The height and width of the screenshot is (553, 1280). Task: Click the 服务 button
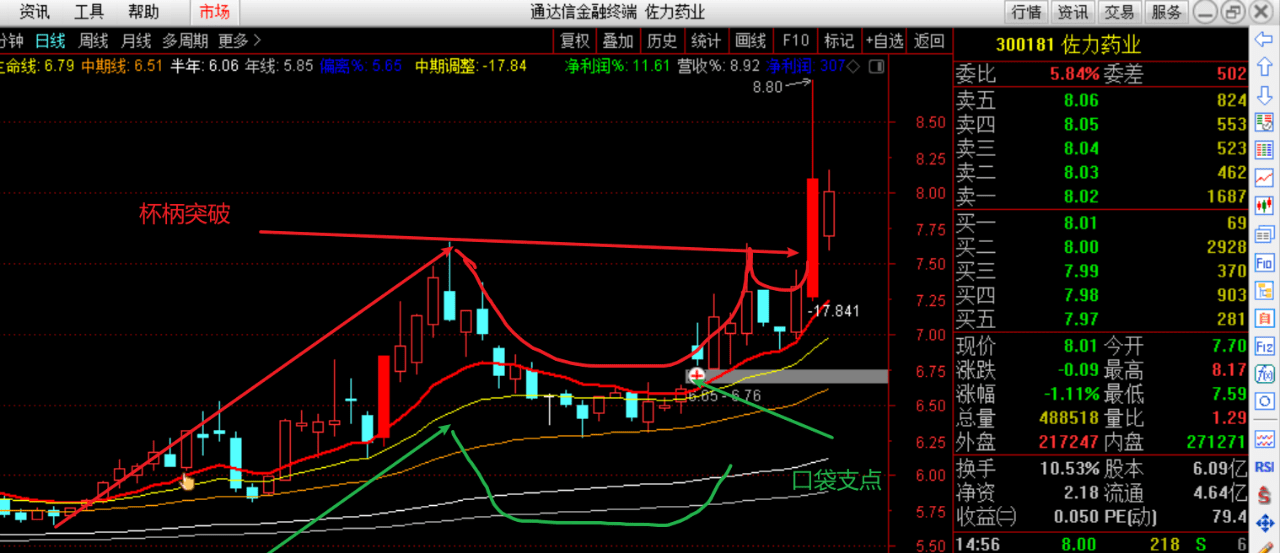(x=1166, y=12)
